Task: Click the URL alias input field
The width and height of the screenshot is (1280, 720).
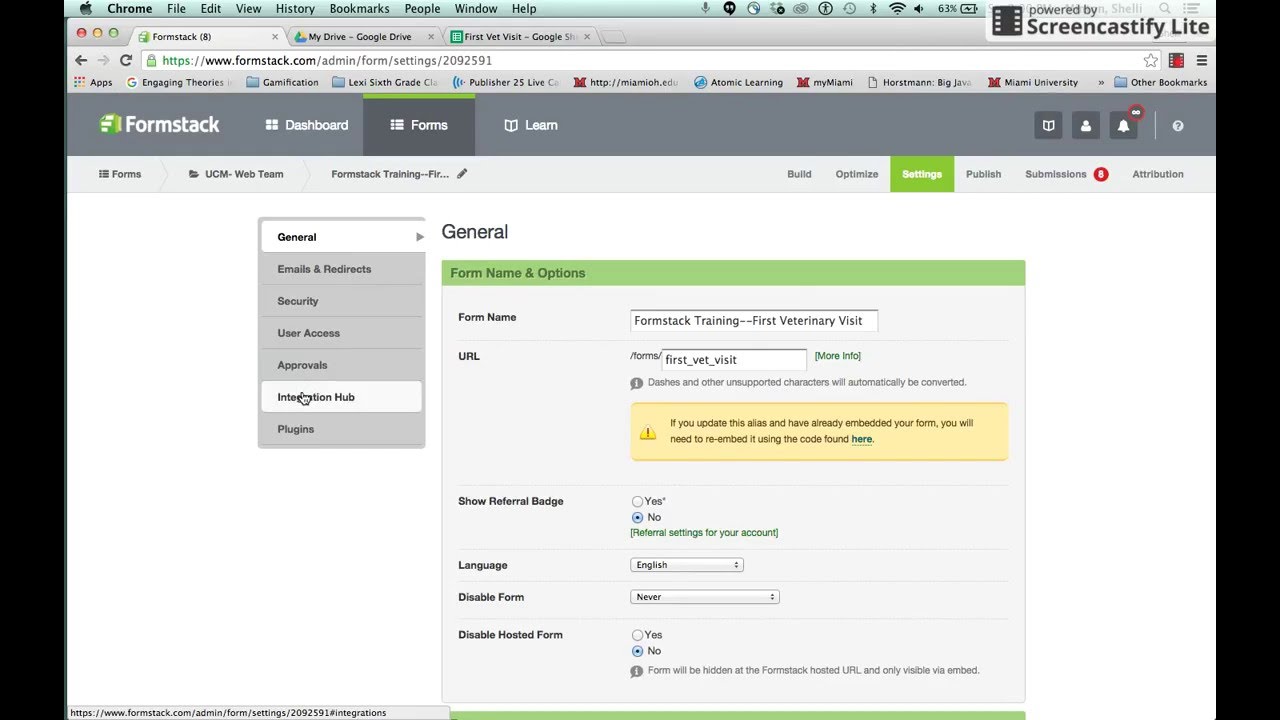Action: pos(734,359)
